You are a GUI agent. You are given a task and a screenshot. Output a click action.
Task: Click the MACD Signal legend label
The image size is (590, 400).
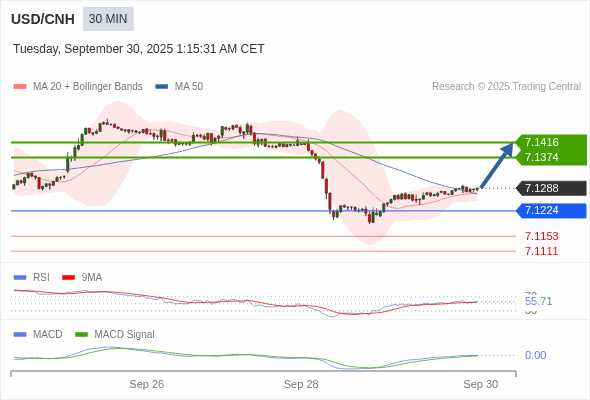(125, 335)
